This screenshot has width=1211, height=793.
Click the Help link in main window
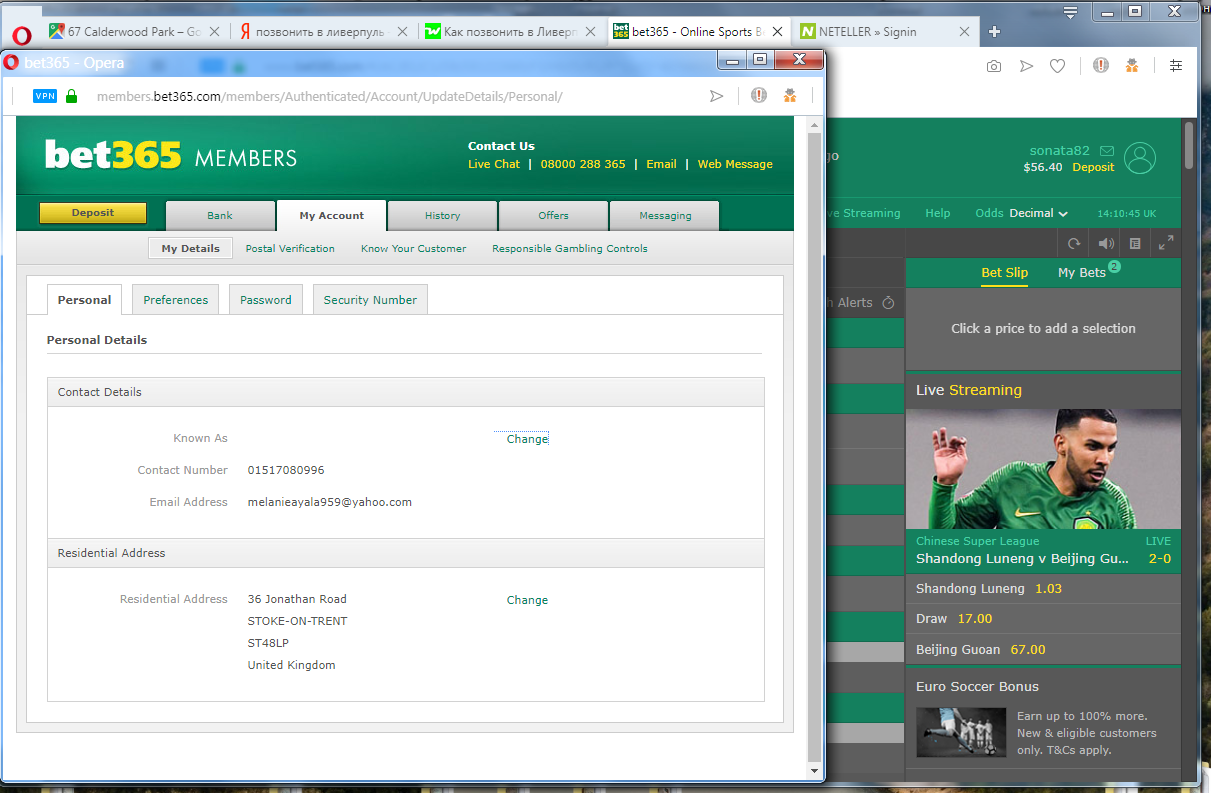pos(938,213)
